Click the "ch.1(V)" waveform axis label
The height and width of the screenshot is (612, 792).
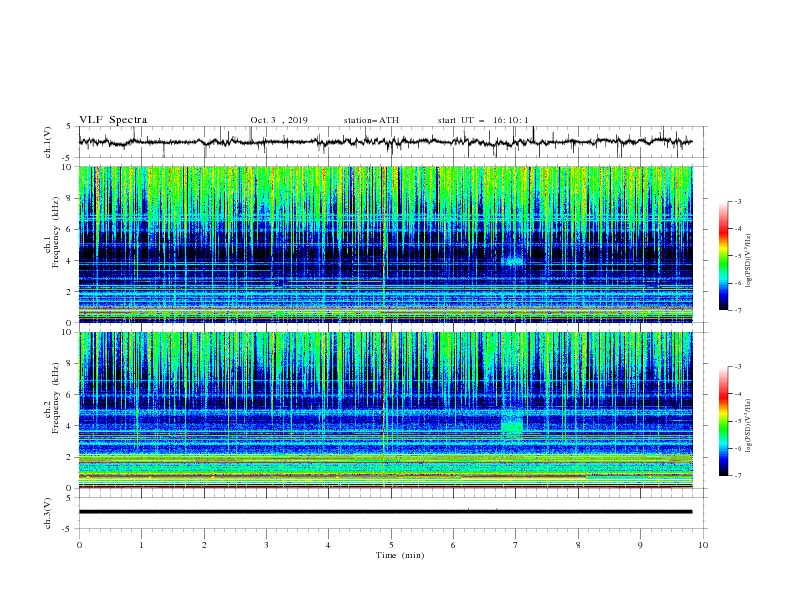48,142
